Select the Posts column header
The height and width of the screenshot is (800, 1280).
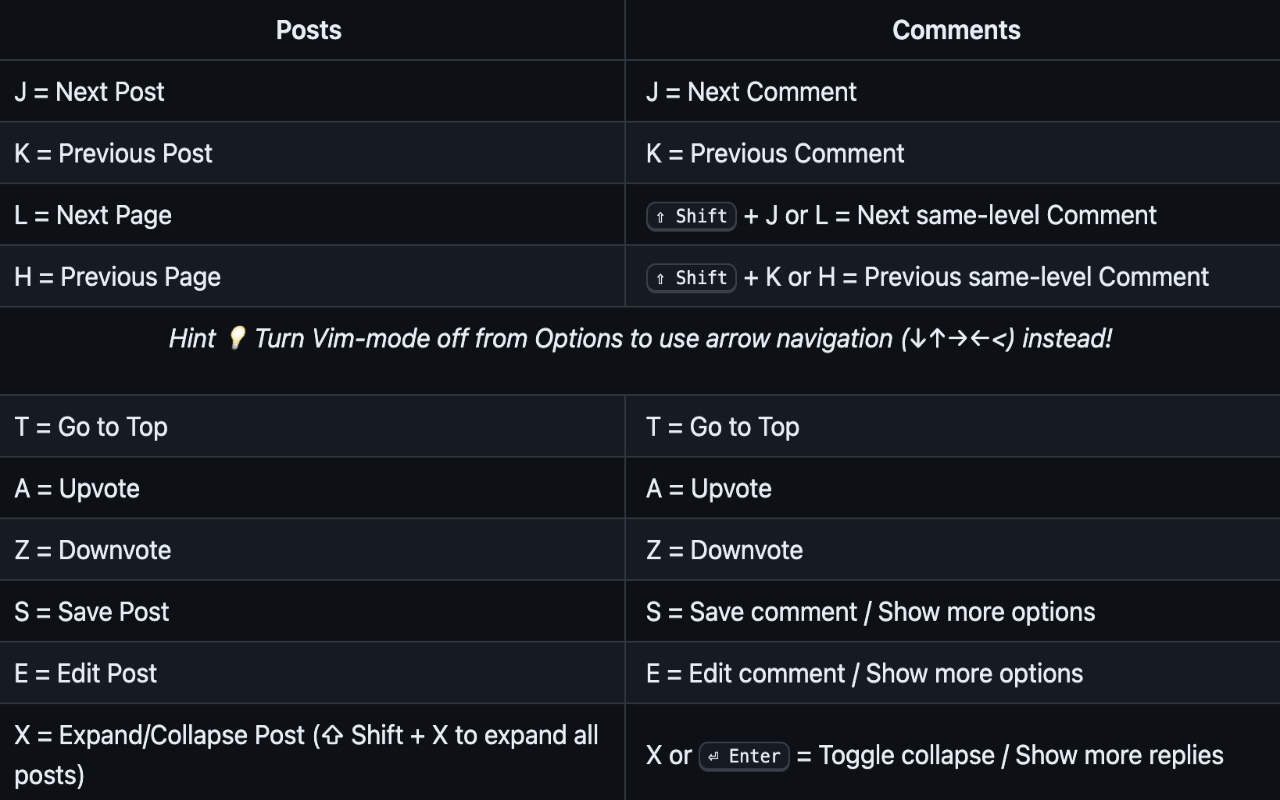point(309,30)
